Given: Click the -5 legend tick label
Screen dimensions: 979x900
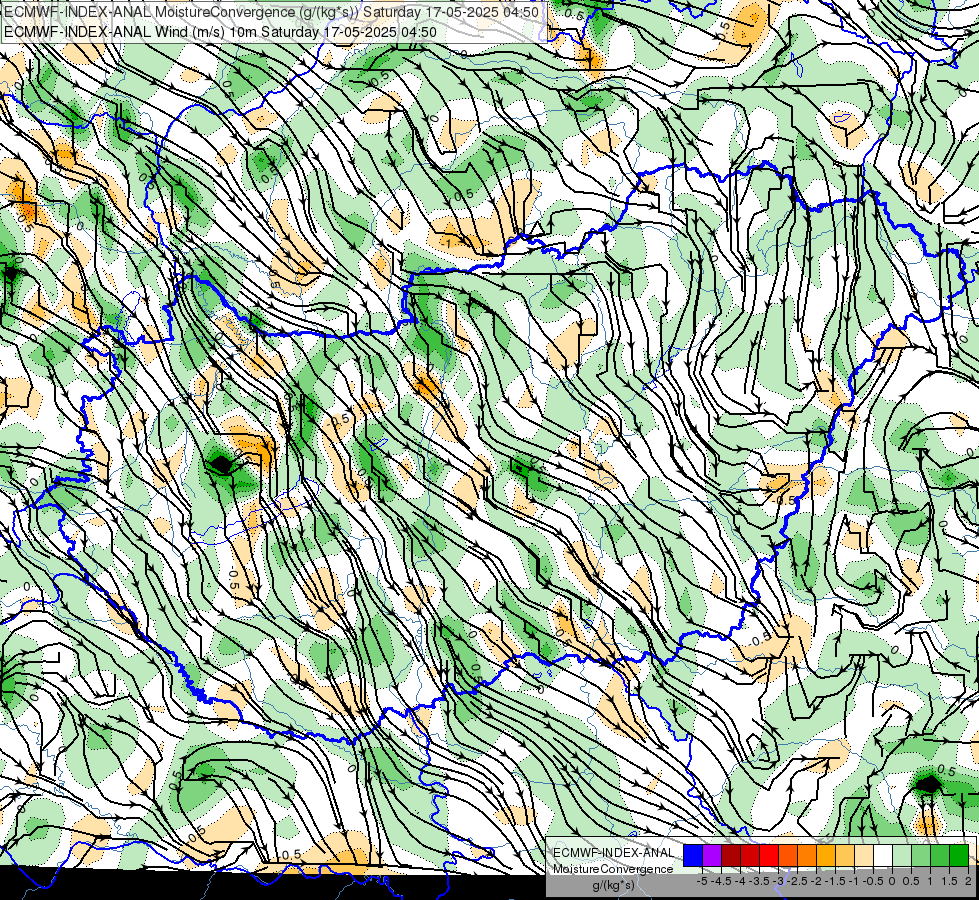Looking at the screenshot, I should pos(702,881).
